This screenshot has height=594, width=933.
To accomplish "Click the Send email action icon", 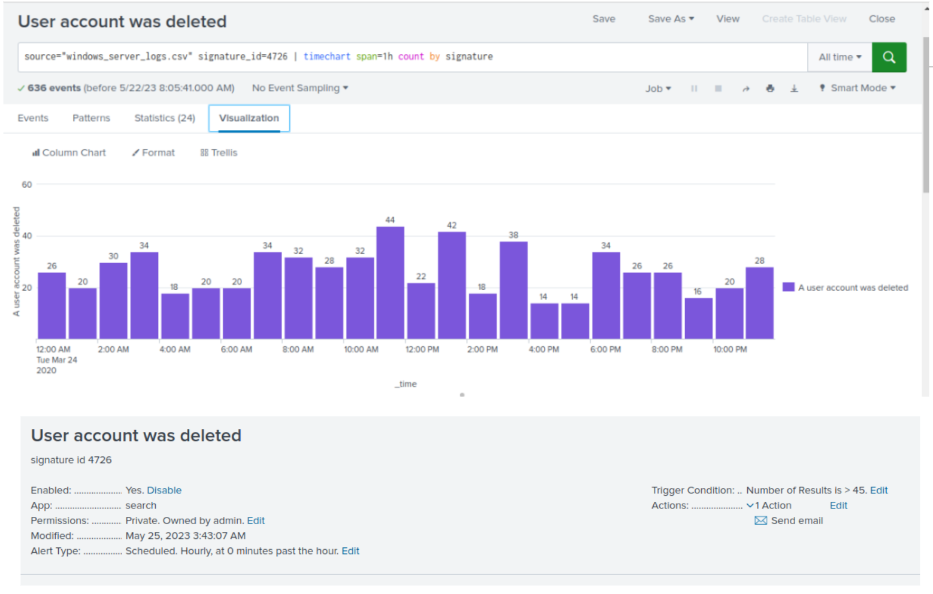I will coord(760,521).
